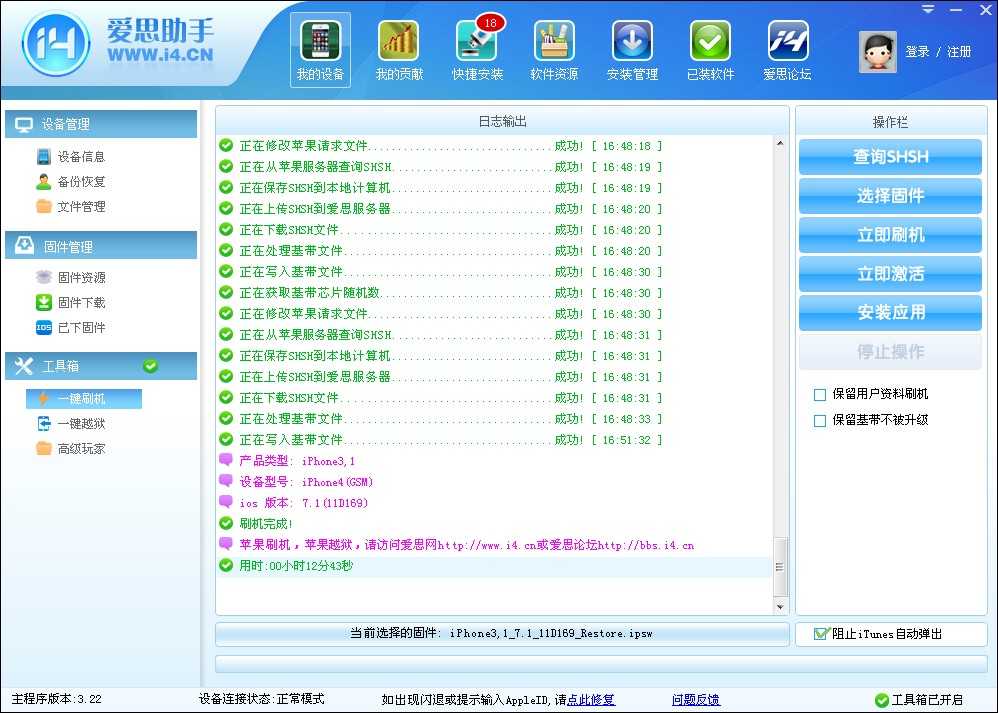Click the 主程序版本:3.22 status text
This screenshot has width=998, height=713.
pyautogui.click(x=57, y=699)
